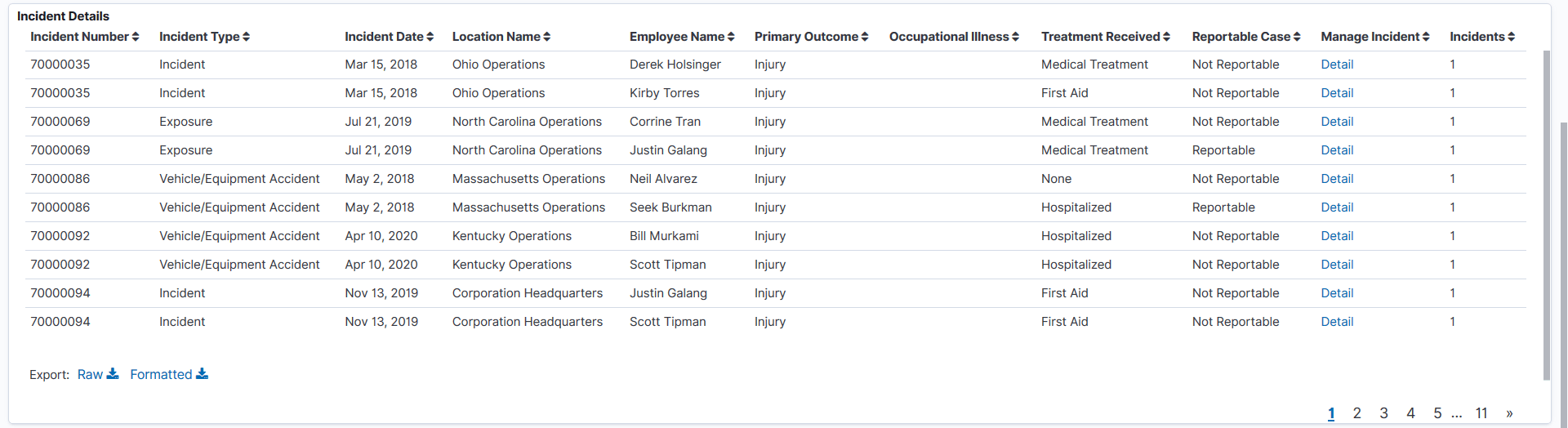Download Formatted export file
The height and width of the screenshot is (428, 1568).
click(x=169, y=374)
